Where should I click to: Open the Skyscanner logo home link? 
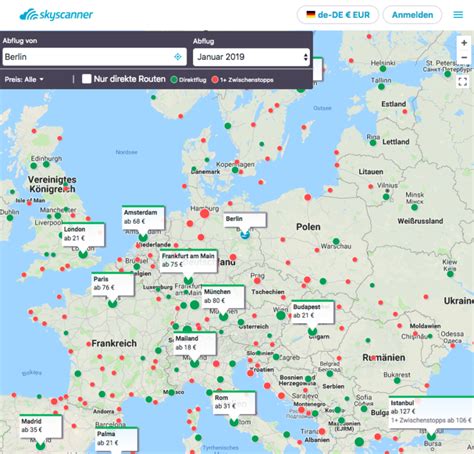click(x=56, y=15)
